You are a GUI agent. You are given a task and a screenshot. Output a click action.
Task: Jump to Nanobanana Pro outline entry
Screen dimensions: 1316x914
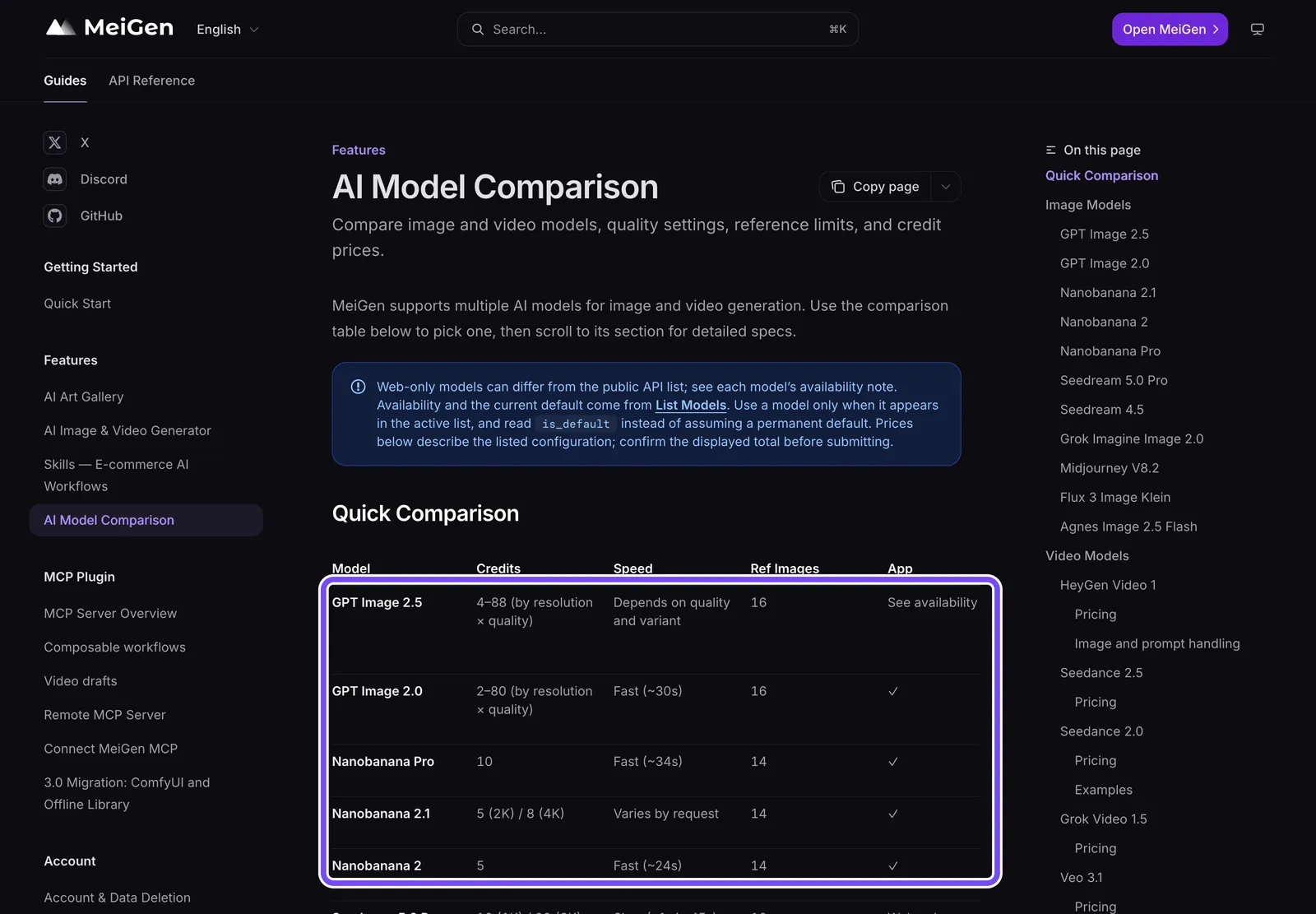click(1110, 350)
